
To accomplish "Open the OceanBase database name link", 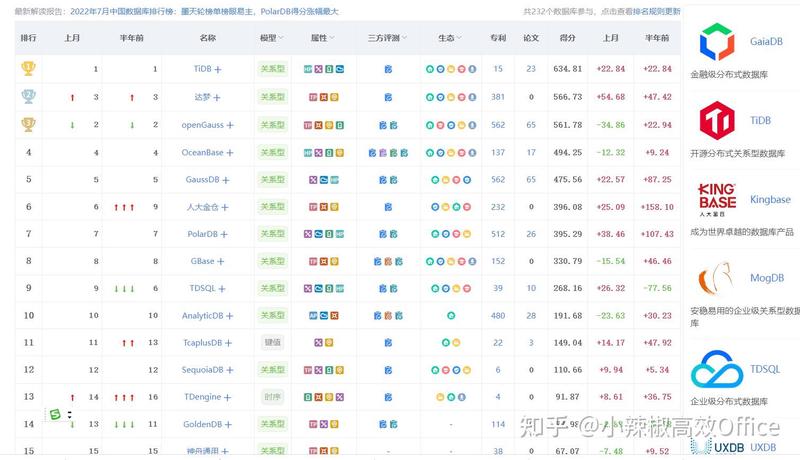I will pos(203,152).
